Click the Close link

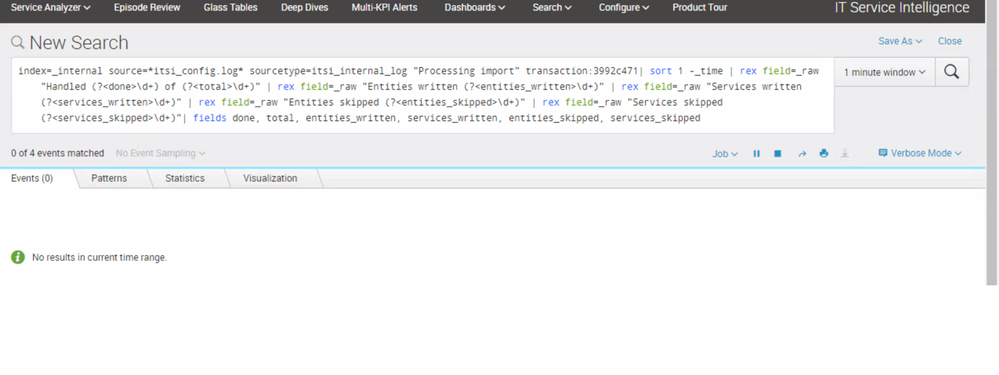point(949,41)
